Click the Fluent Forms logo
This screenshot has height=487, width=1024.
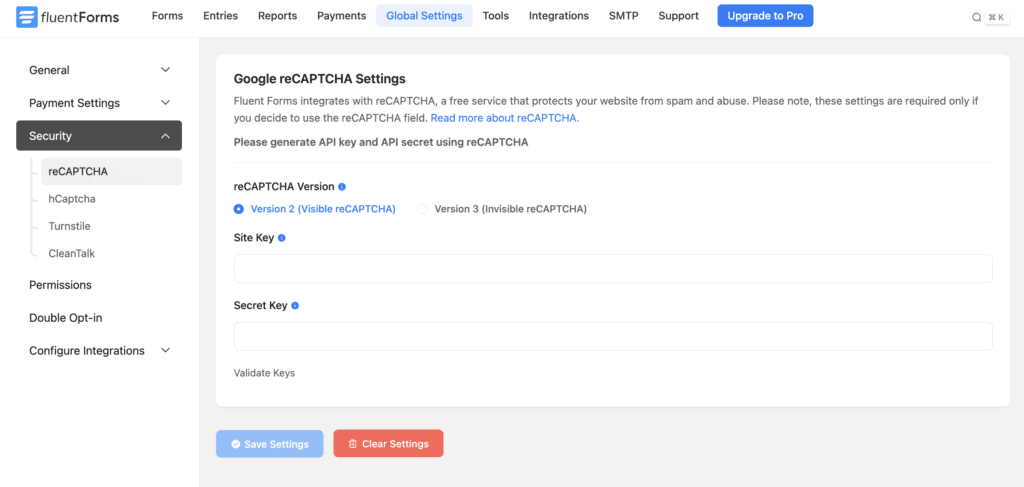[x=68, y=17]
